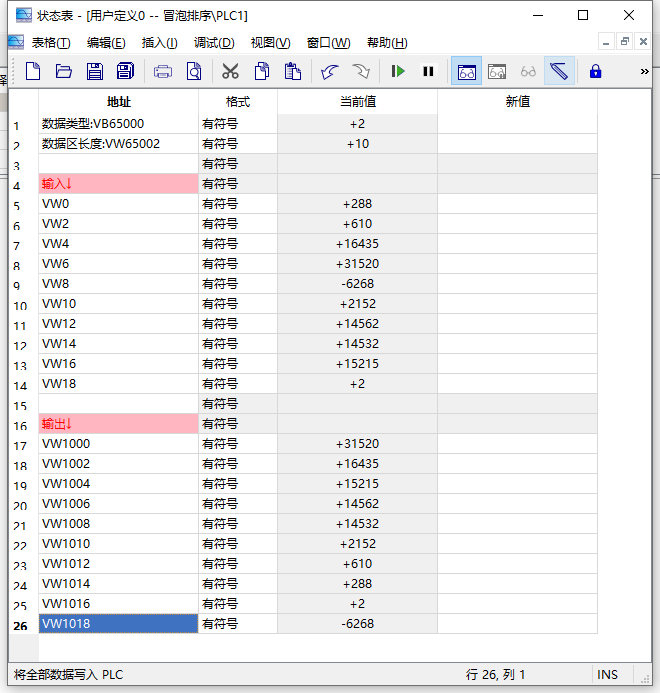
Task: Select the VW8 address cell
Action: point(118,284)
